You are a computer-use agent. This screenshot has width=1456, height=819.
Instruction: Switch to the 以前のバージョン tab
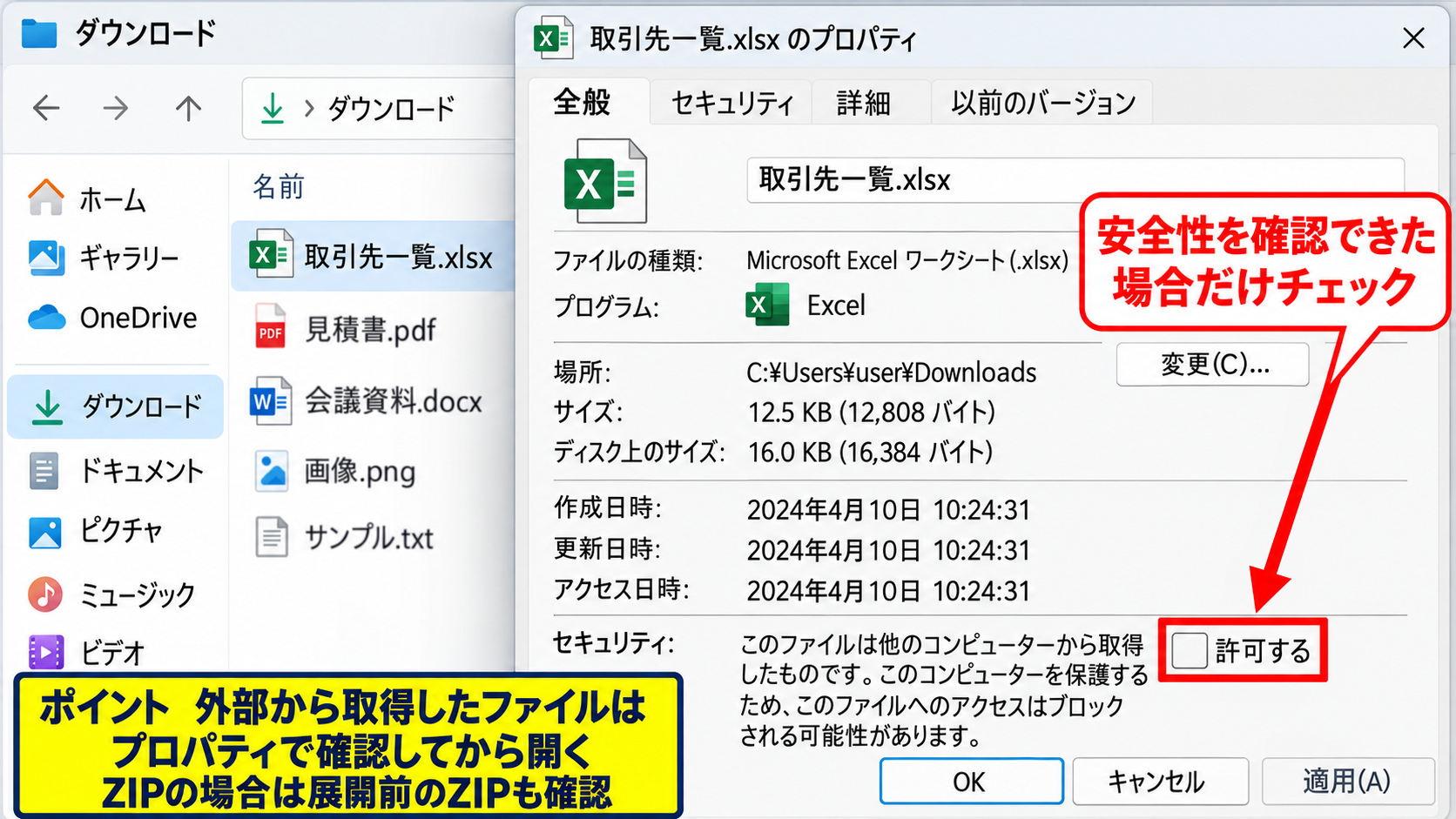point(1042,104)
